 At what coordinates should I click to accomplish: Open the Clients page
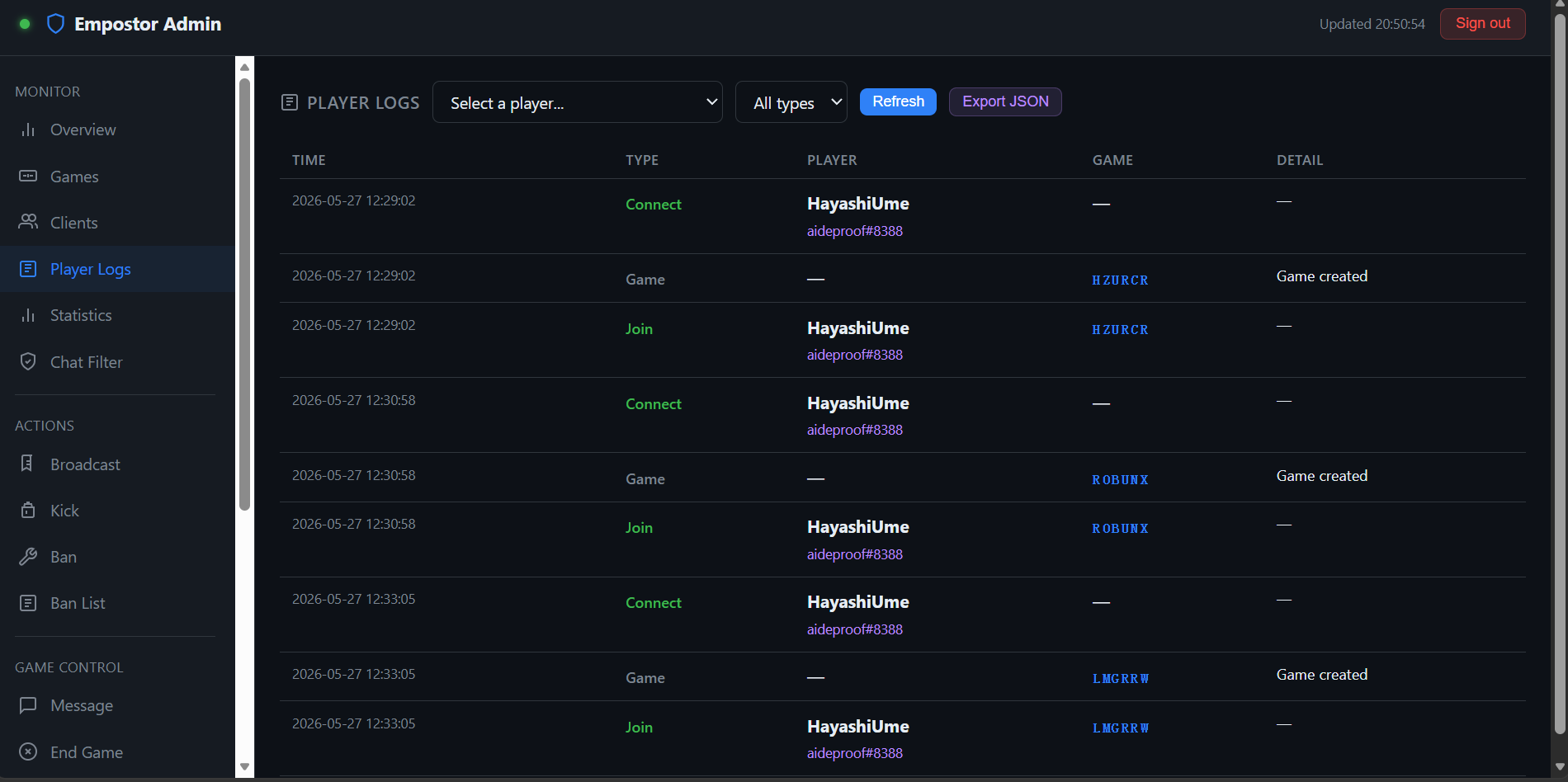73,223
